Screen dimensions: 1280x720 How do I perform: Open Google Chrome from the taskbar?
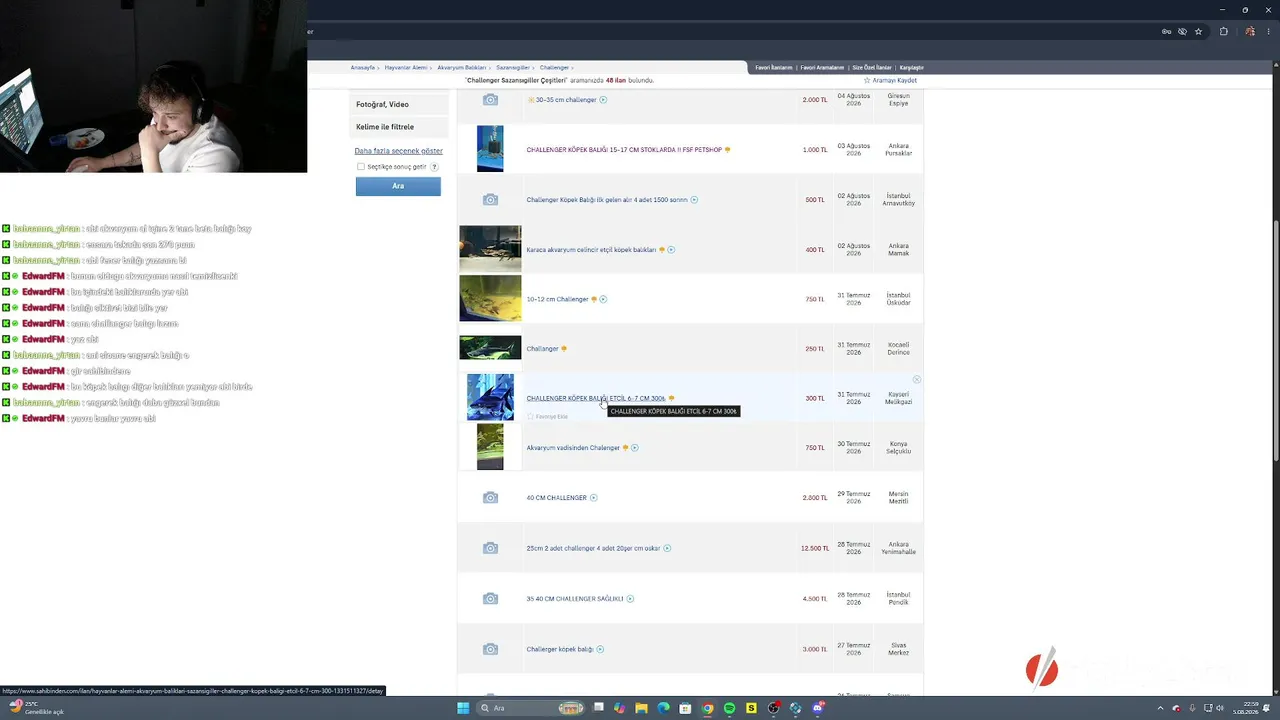(x=707, y=708)
